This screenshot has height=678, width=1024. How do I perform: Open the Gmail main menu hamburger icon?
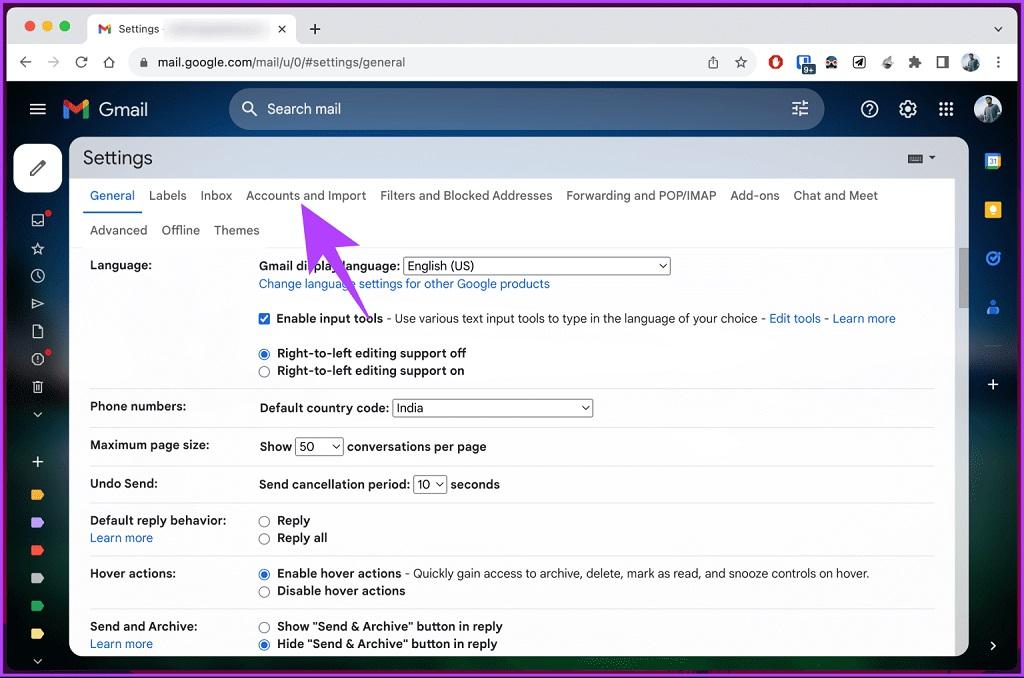[38, 109]
